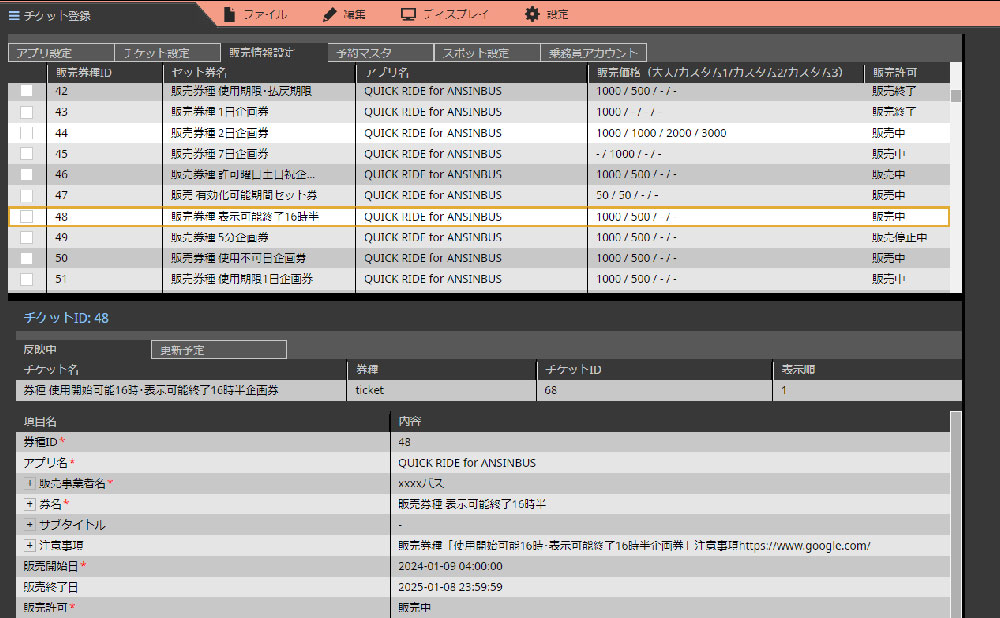Open the ディスプレイ menu with monitor icon
Screen dimensions: 1000x618
(x=445, y=14)
